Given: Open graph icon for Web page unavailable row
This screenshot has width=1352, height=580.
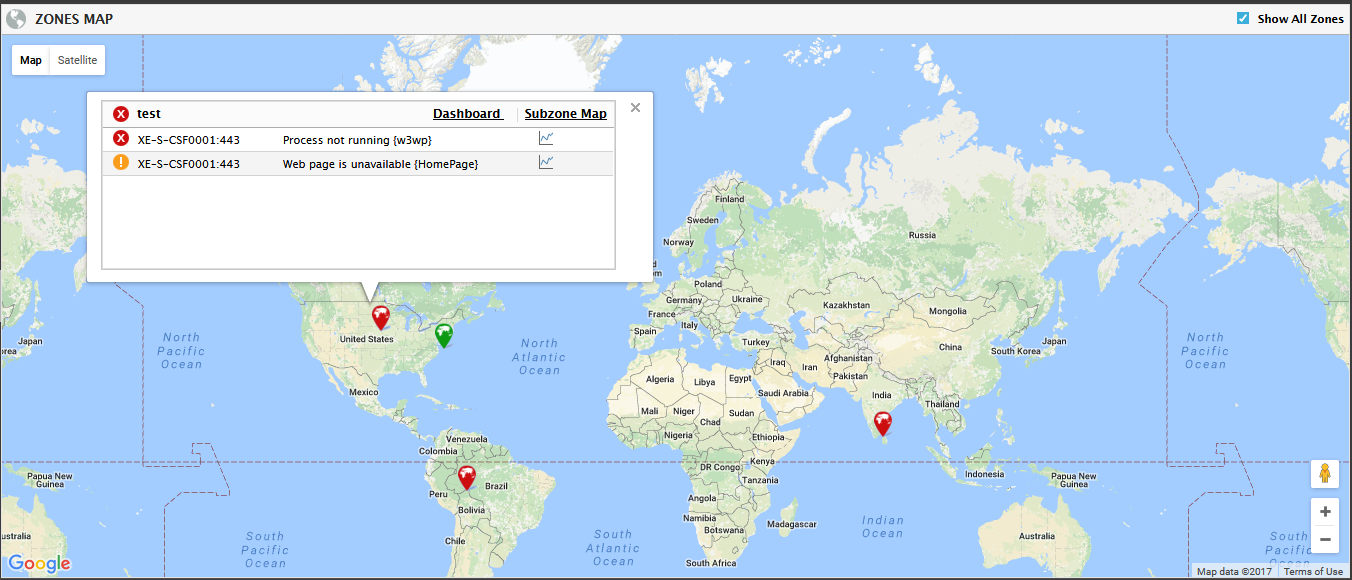Looking at the screenshot, I should tap(546, 162).
